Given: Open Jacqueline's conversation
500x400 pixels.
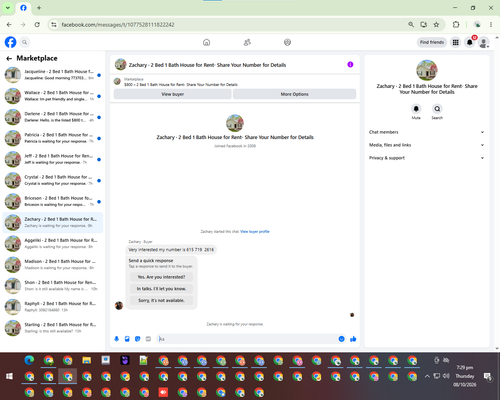Looking at the screenshot, I should [x=53, y=75].
